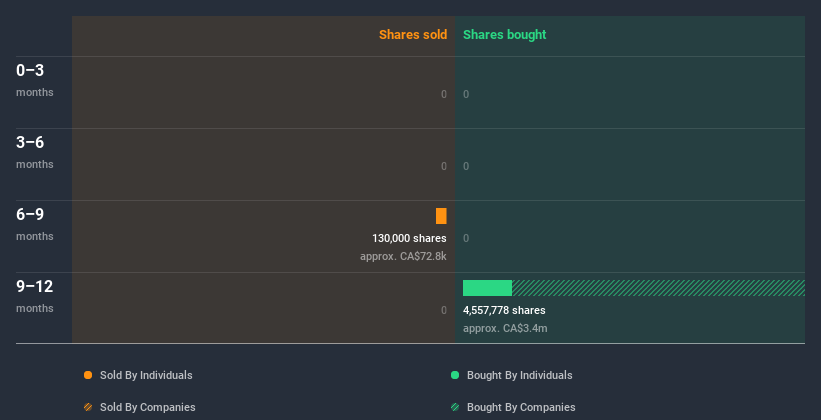Click the Shares sold column header
Viewport: 821px width, 420px height.
tap(413, 35)
